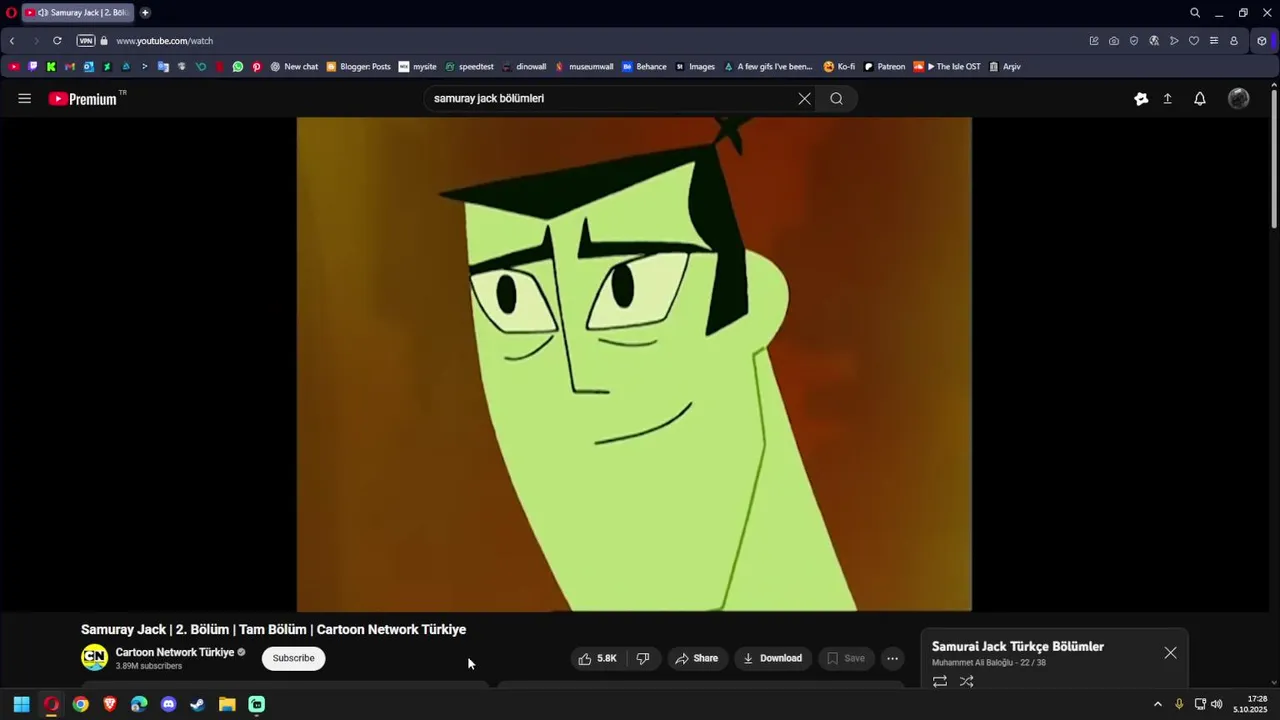Reload the page
Image resolution: width=1280 pixels, height=720 pixels.
pos(57,41)
